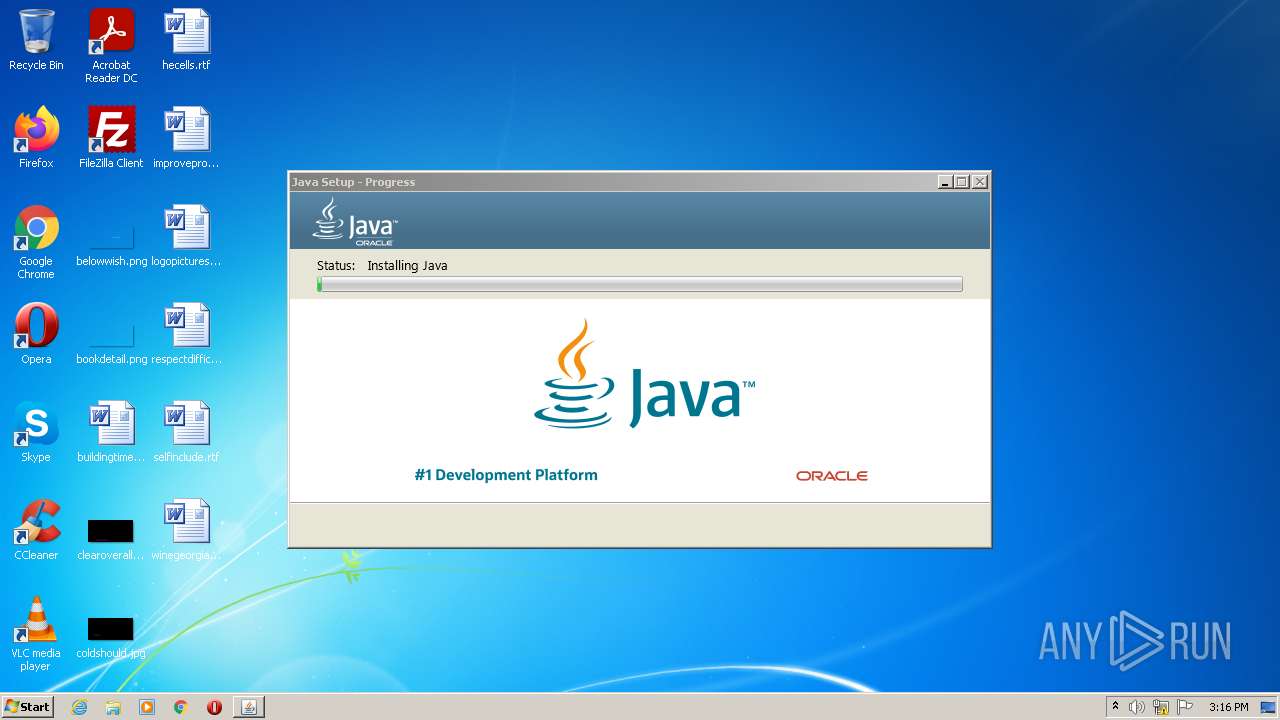Open the Google Chrome desktop shortcut
Viewport: 1280px width, 720px height.
click(x=36, y=242)
